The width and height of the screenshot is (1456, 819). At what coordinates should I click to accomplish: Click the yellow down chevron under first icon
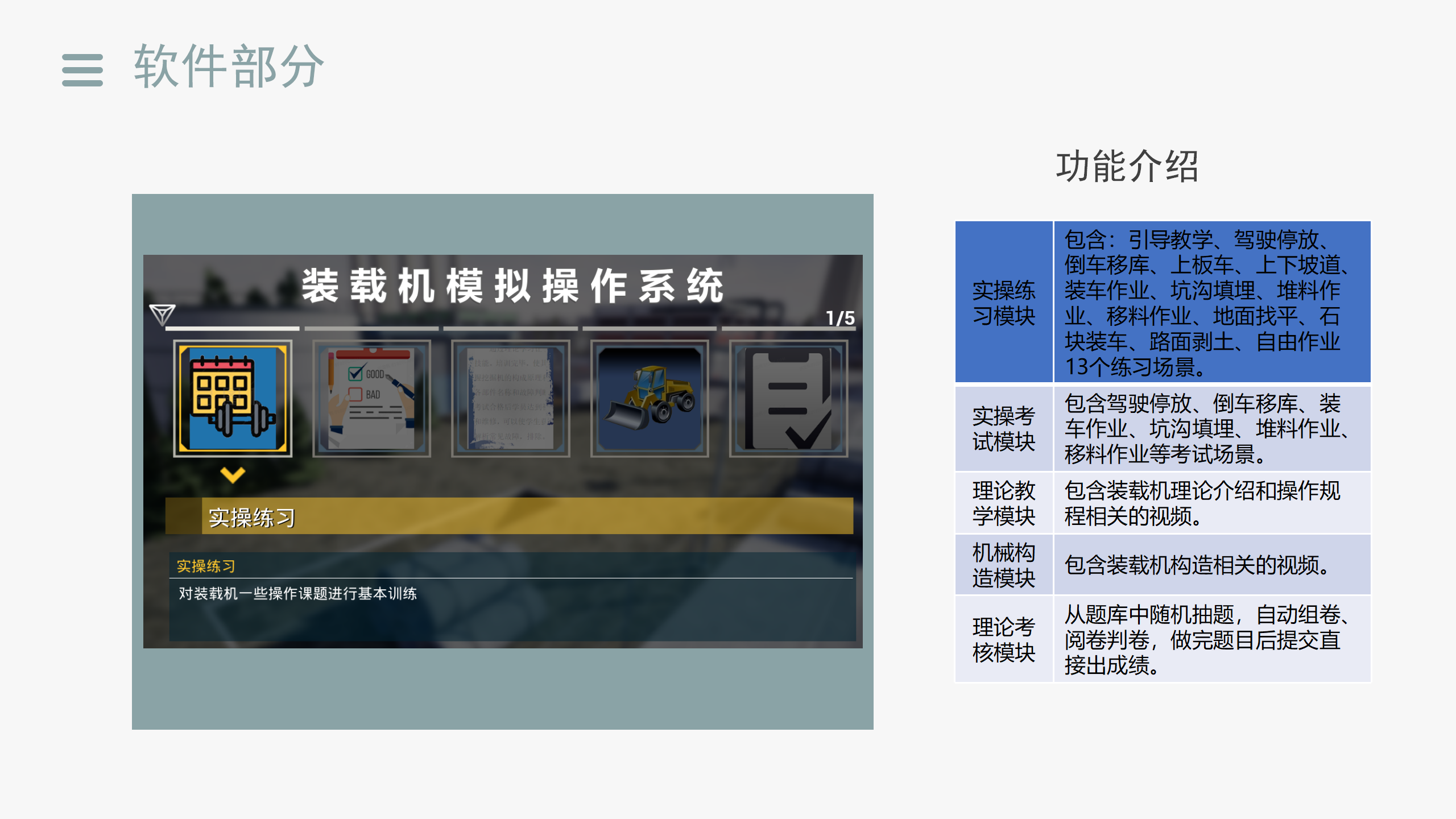pyautogui.click(x=233, y=475)
